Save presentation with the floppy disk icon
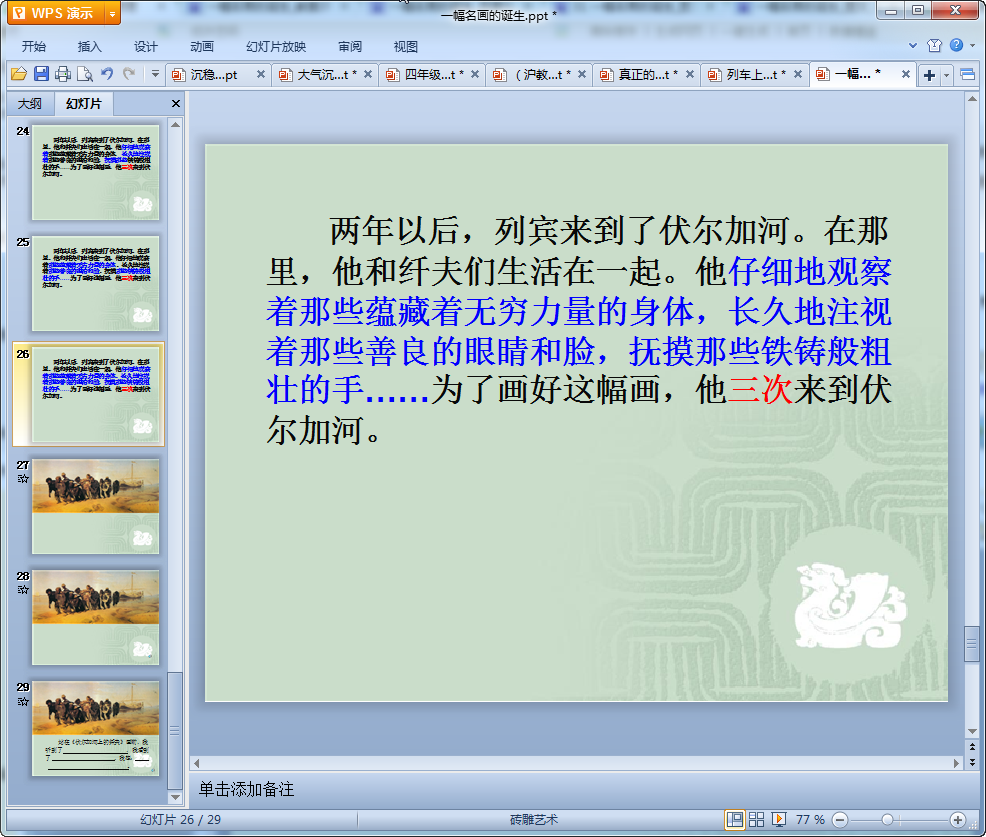The image size is (986, 837). point(41,74)
